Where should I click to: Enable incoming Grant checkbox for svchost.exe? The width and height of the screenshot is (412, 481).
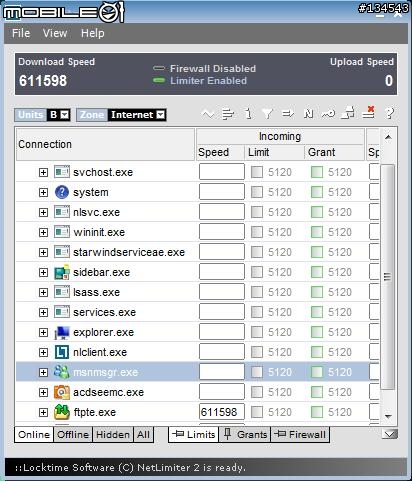click(x=317, y=172)
